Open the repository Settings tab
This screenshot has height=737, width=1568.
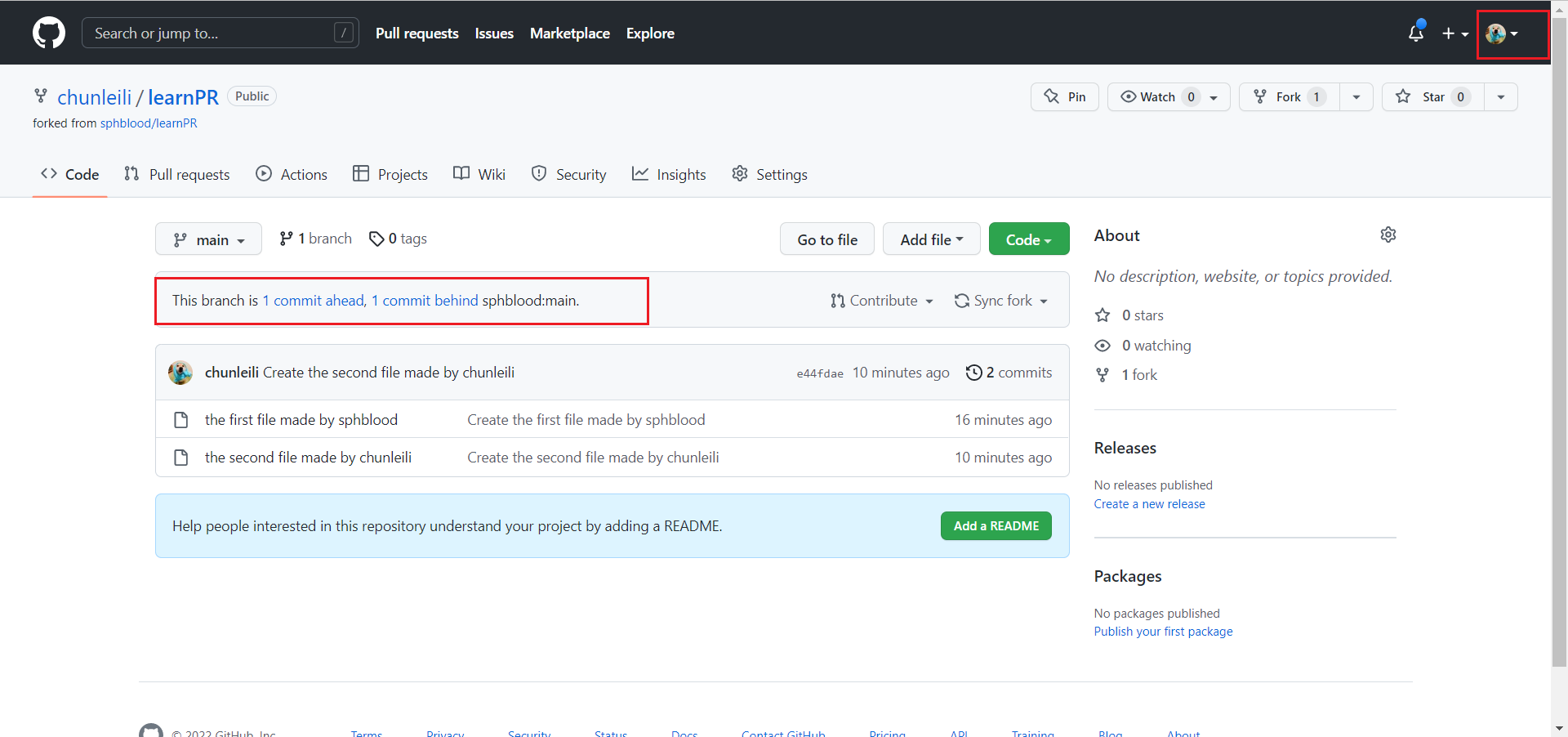pyautogui.click(x=769, y=174)
